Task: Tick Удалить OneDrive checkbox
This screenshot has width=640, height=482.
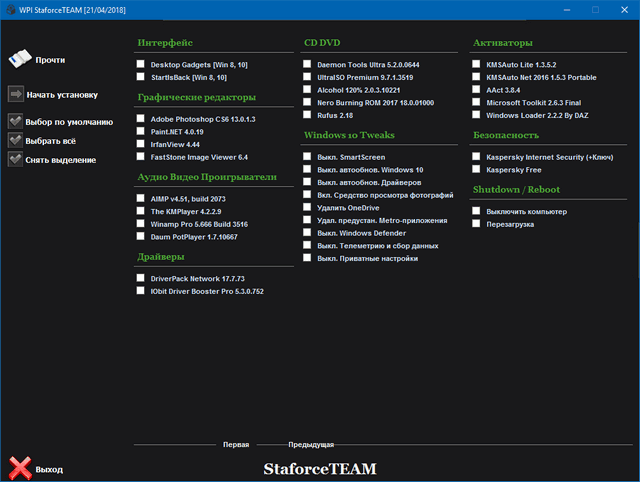Action: tap(307, 207)
